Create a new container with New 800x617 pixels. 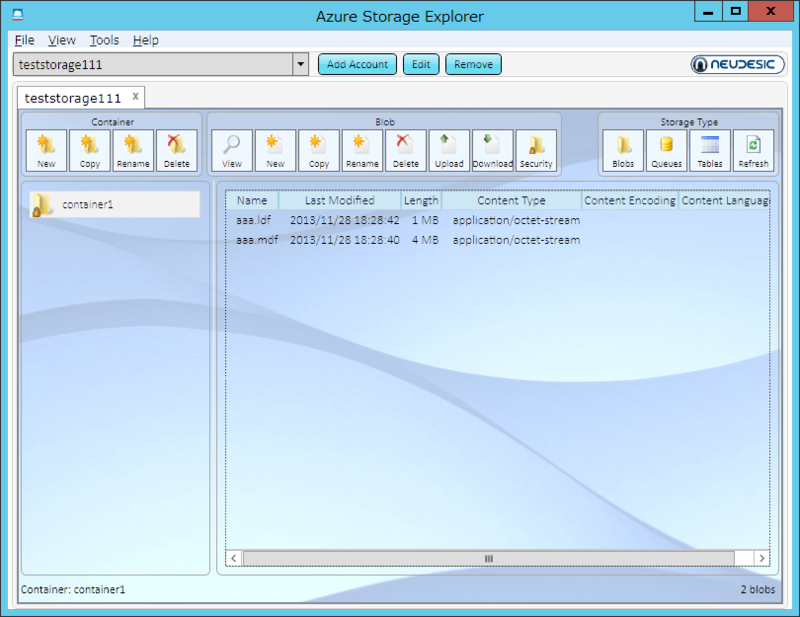(x=46, y=150)
